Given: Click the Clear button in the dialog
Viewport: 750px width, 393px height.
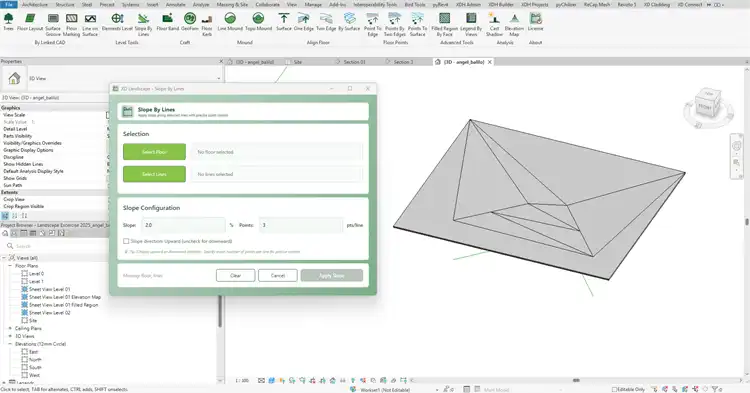Looking at the screenshot, I should (235, 275).
